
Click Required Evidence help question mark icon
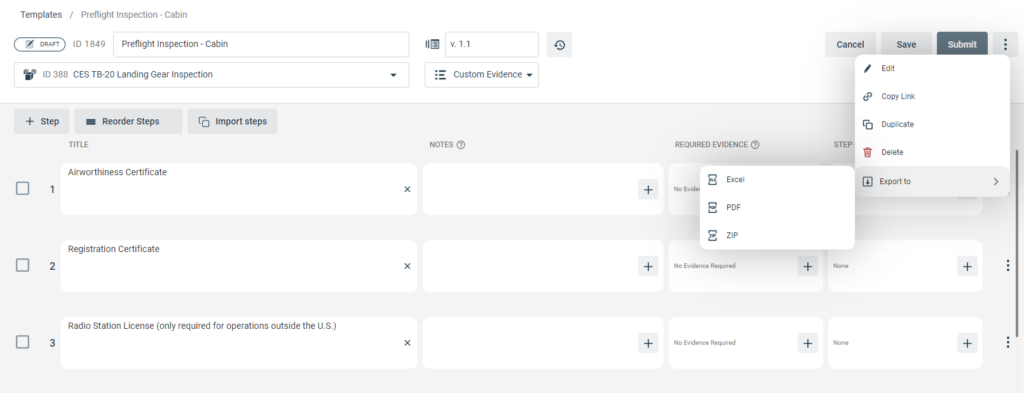(x=755, y=145)
